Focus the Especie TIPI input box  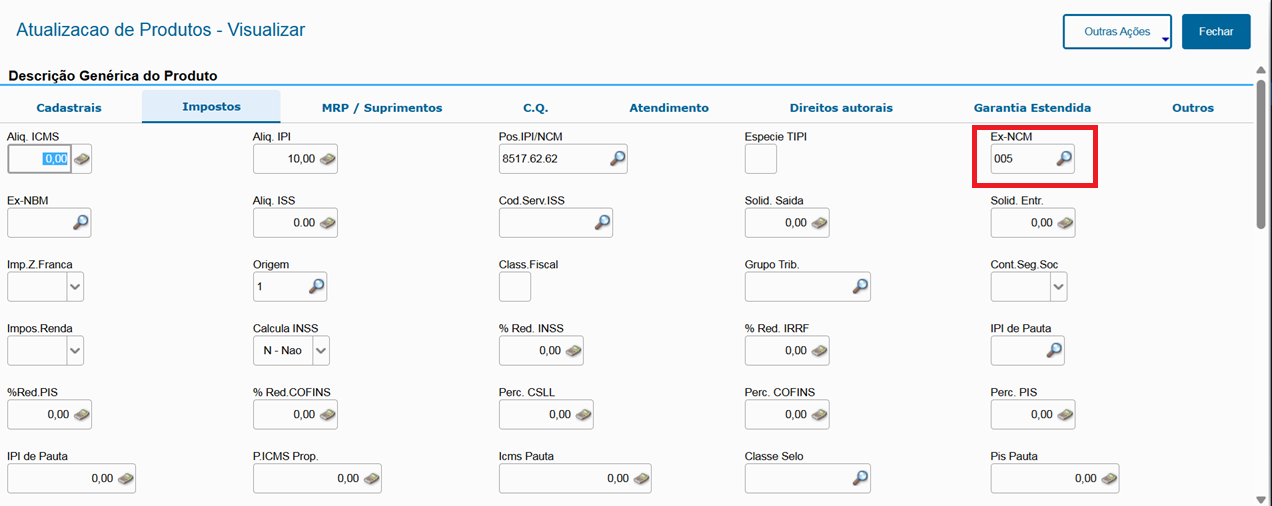[x=761, y=159]
